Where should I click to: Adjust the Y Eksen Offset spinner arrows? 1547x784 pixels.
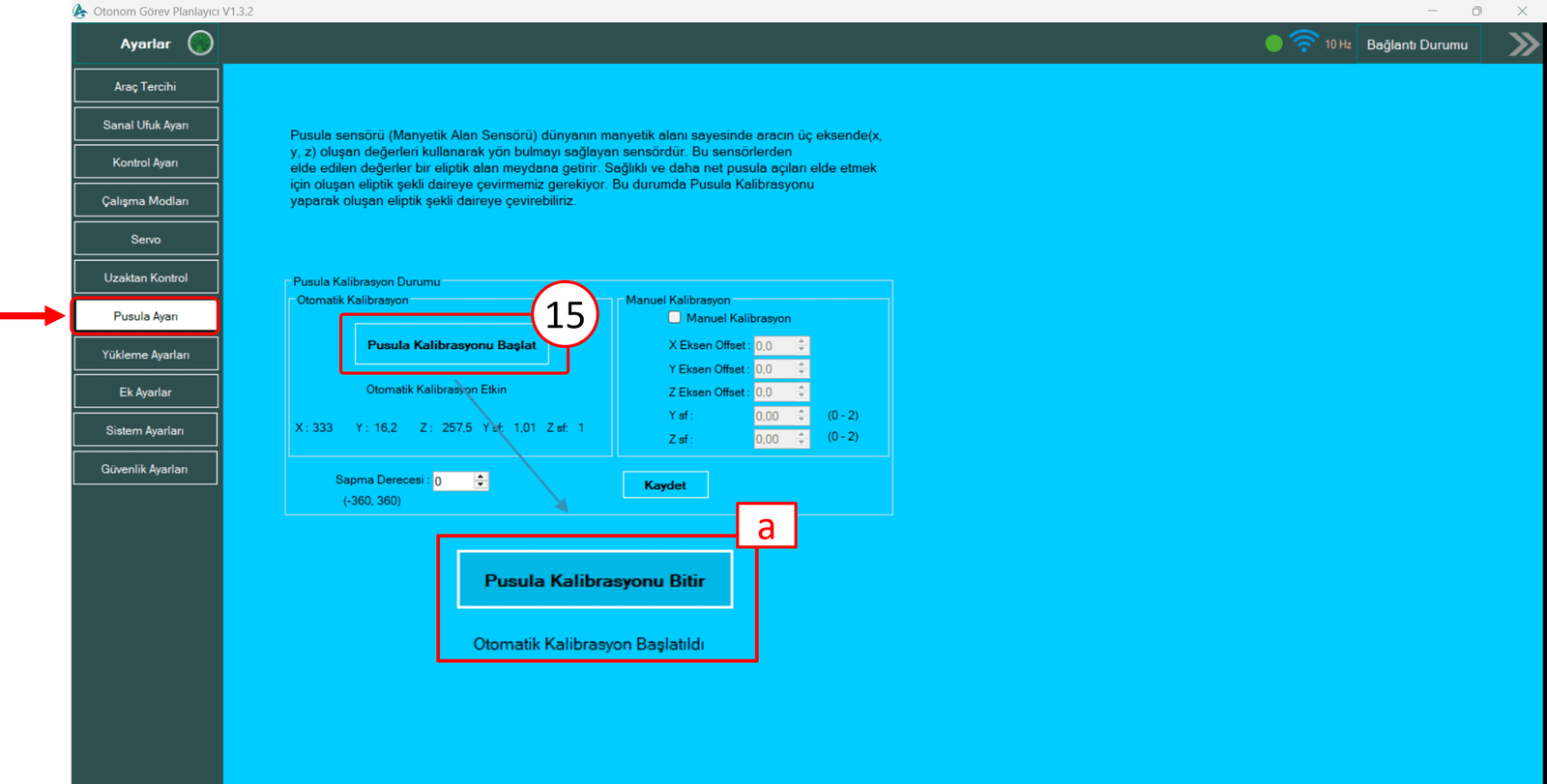point(802,369)
